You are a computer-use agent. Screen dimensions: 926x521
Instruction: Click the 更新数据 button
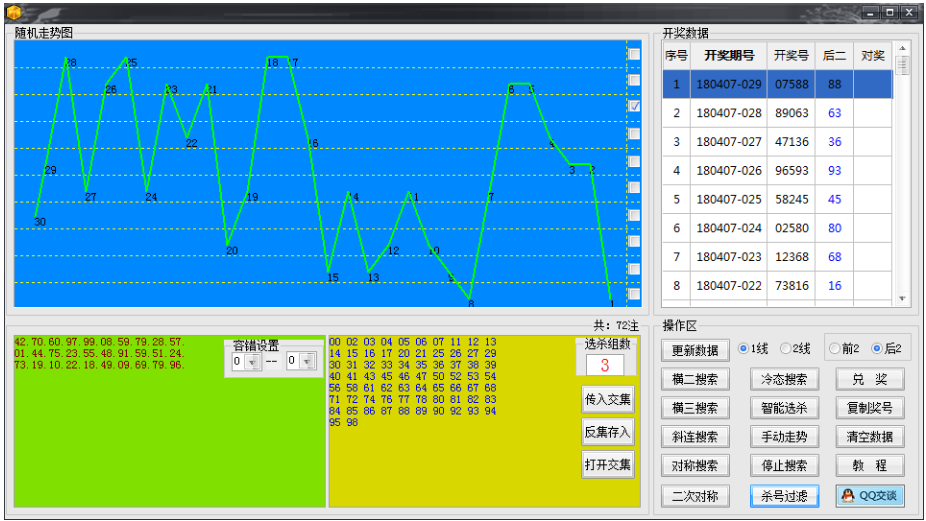pos(695,350)
